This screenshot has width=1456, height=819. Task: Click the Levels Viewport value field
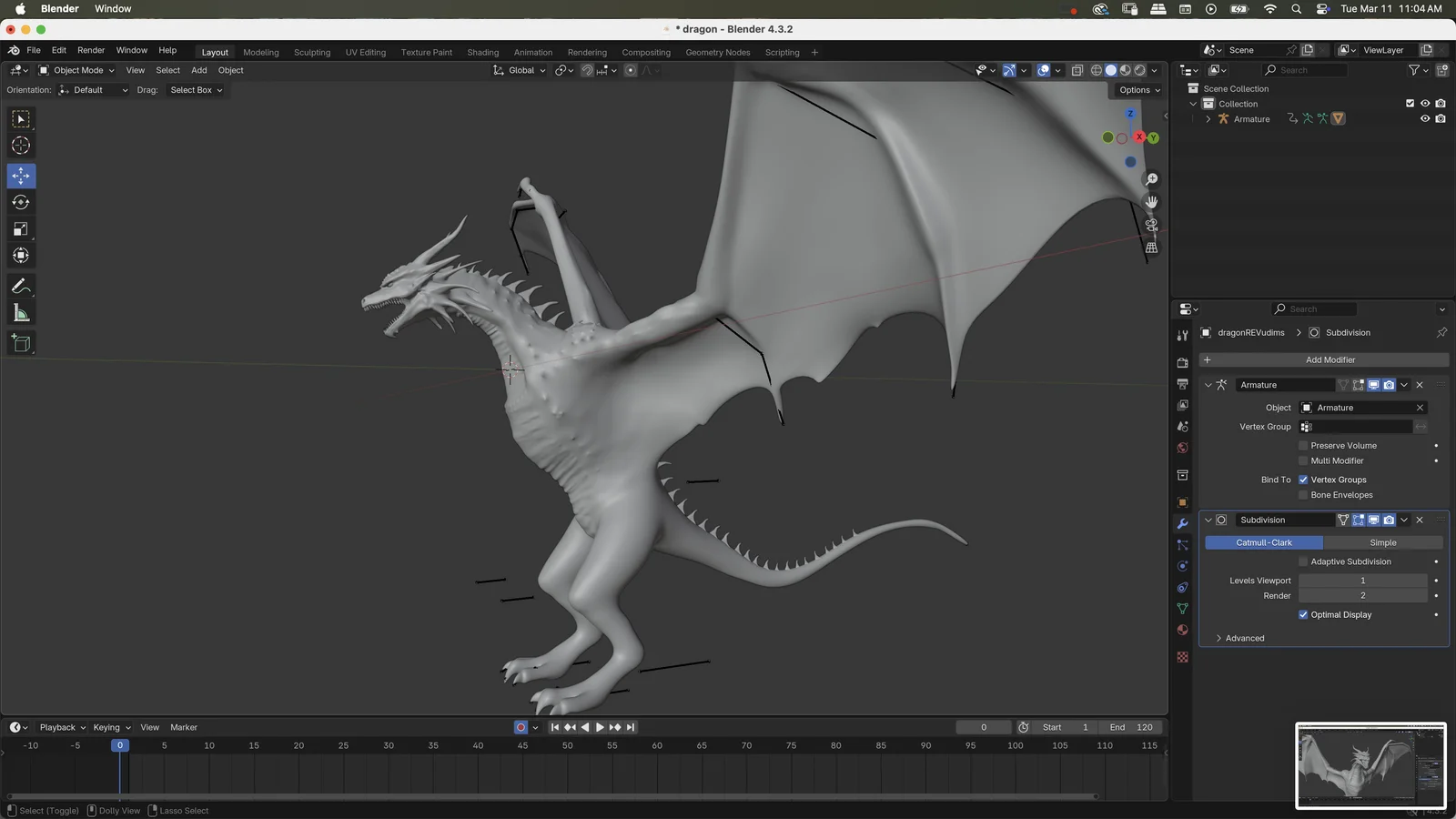click(x=1362, y=580)
